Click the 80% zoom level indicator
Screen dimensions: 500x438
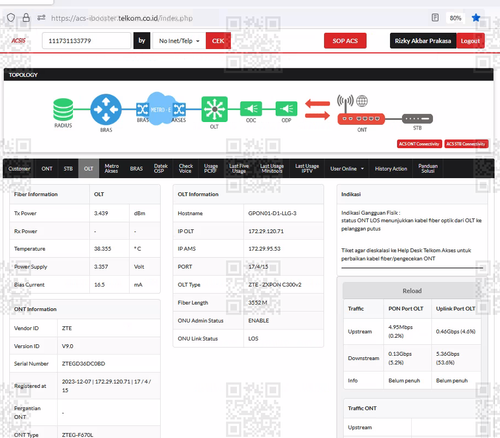(455, 18)
